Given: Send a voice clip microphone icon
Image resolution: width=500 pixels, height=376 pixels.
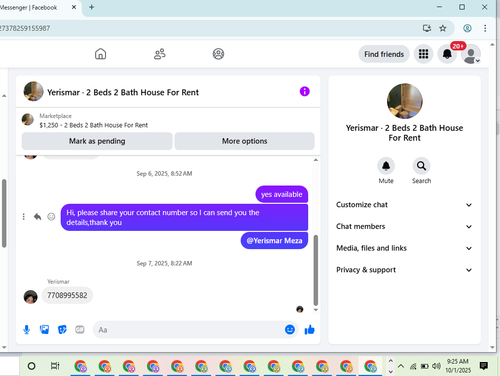Looking at the screenshot, I should click(27, 330).
